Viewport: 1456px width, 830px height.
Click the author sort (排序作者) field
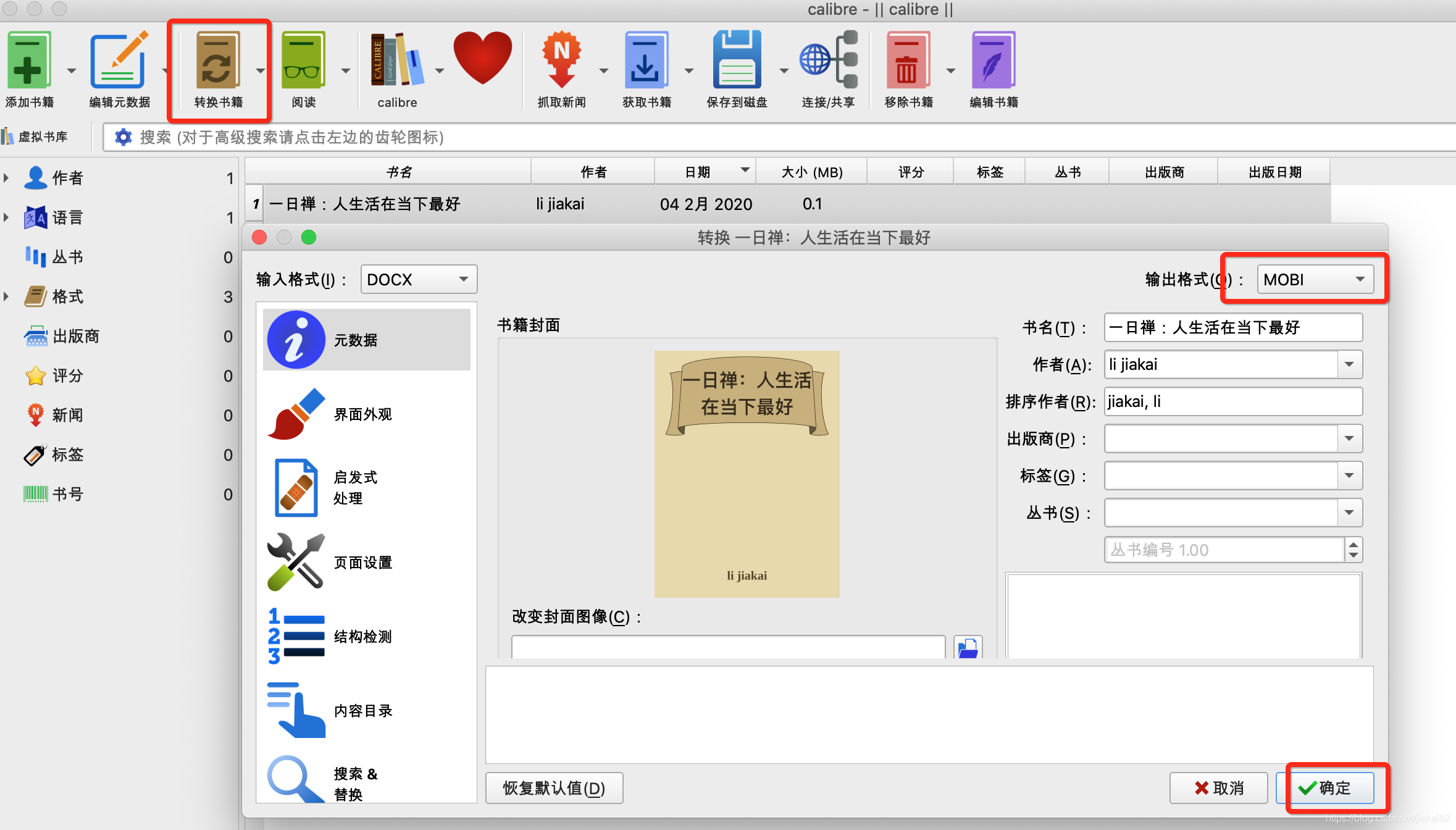coord(1233,401)
